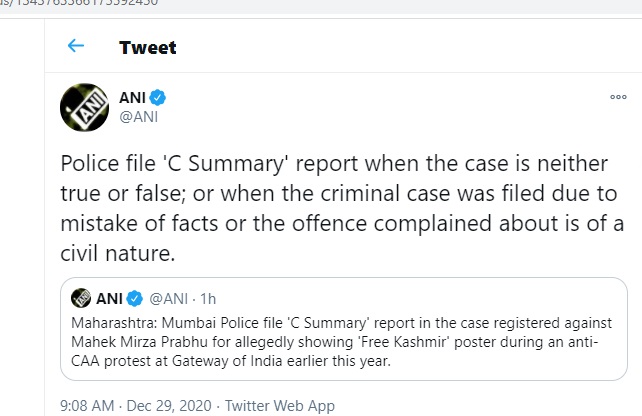The width and height of the screenshot is (642, 416).
Task: Click the 'Twitter Web App' source link
Action: [280, 406]
